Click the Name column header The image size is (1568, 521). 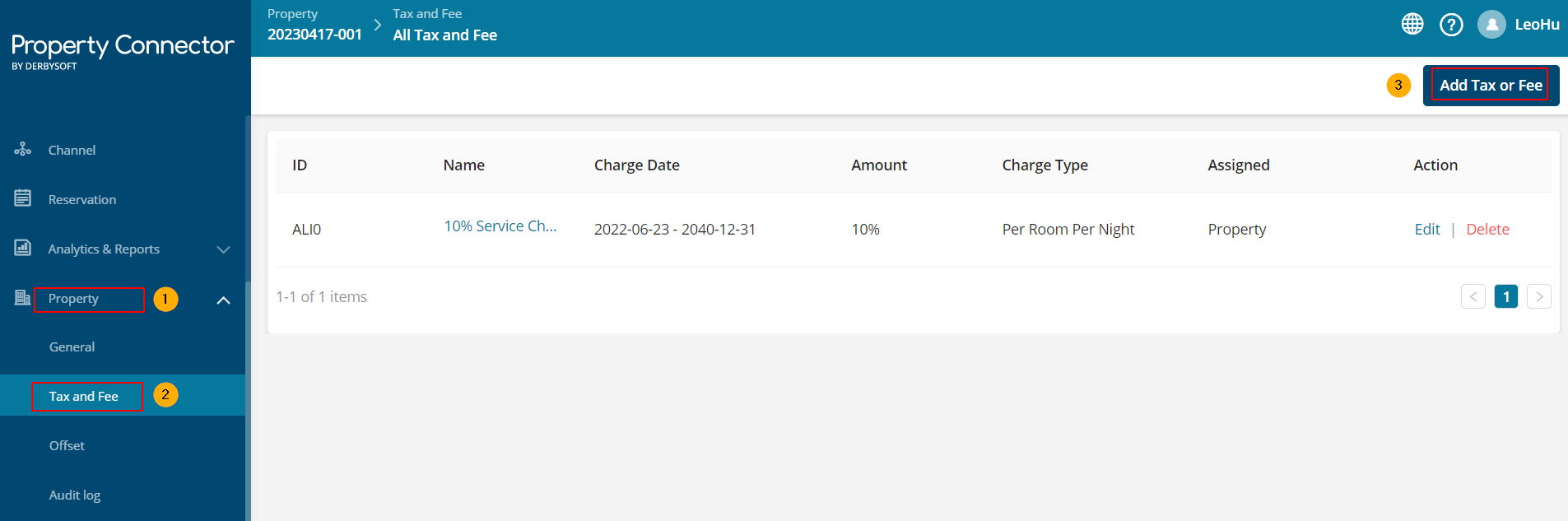tap(464, 165)
